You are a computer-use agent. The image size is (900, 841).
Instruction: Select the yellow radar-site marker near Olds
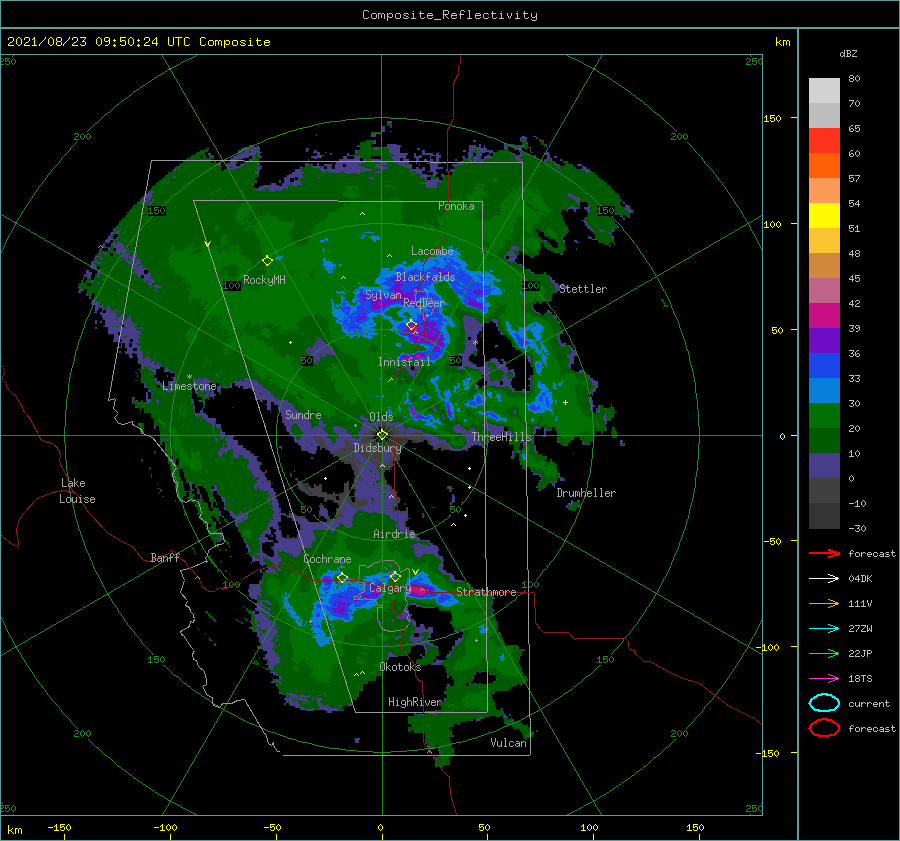(382, 435)
